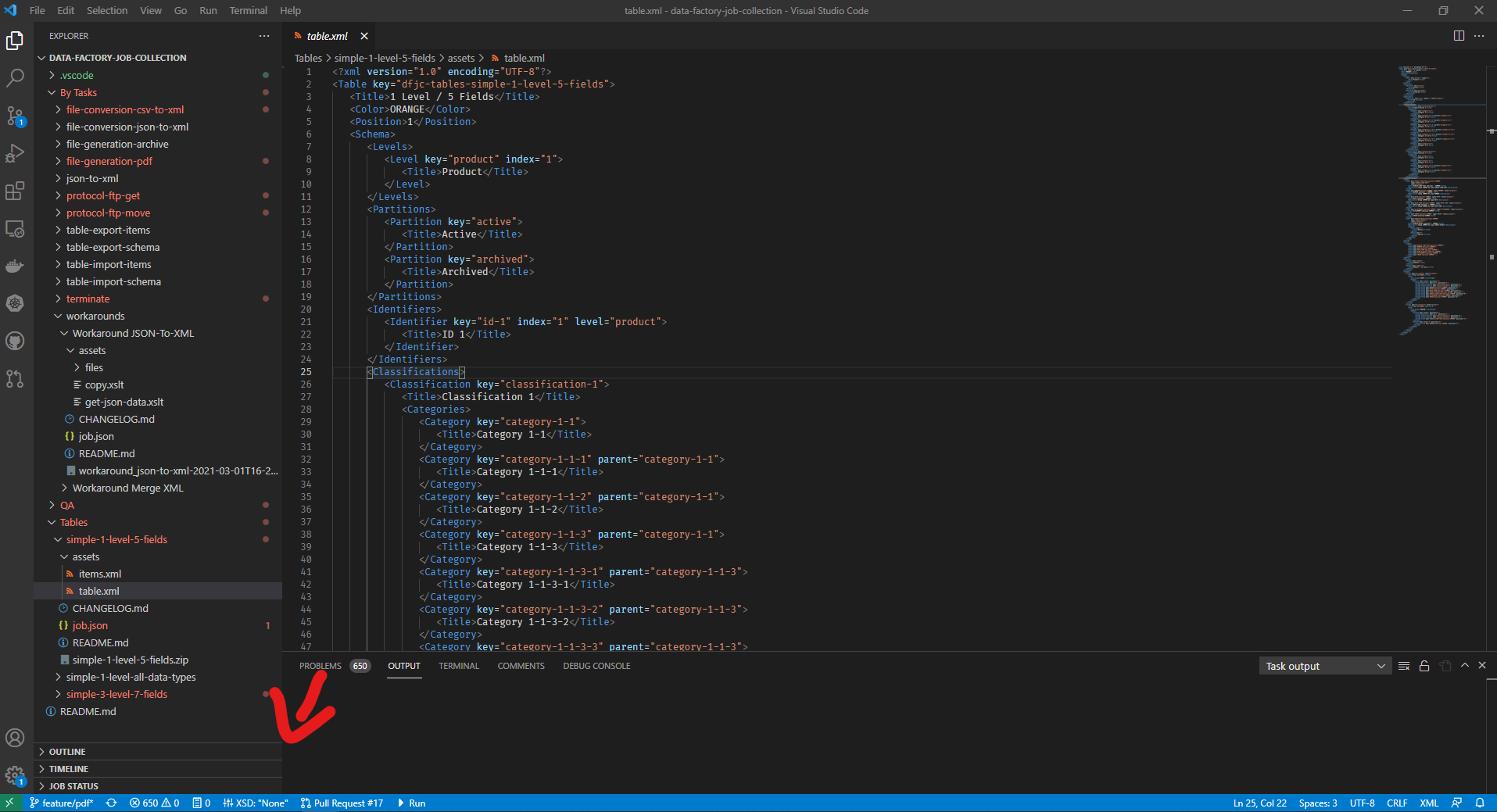This screenshot has height=812, width=1497.
Task: Click Pull Request #17 in status bar
Action: 342,803
